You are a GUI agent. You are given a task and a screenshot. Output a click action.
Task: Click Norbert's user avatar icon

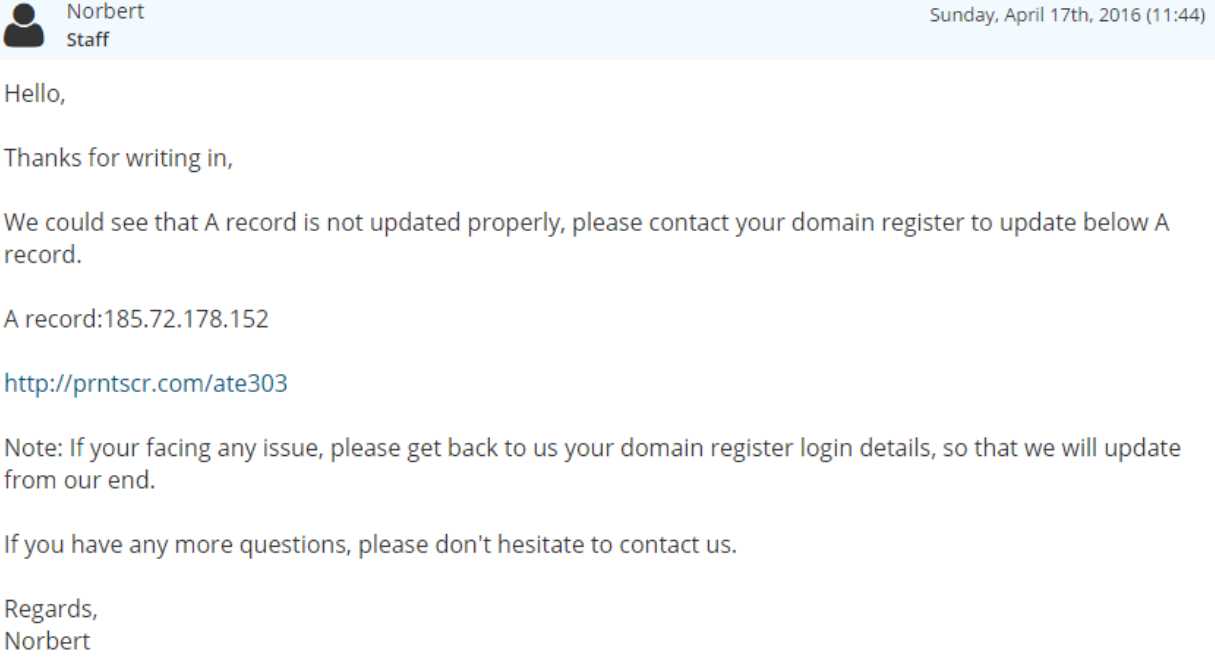tap(25, 25)
